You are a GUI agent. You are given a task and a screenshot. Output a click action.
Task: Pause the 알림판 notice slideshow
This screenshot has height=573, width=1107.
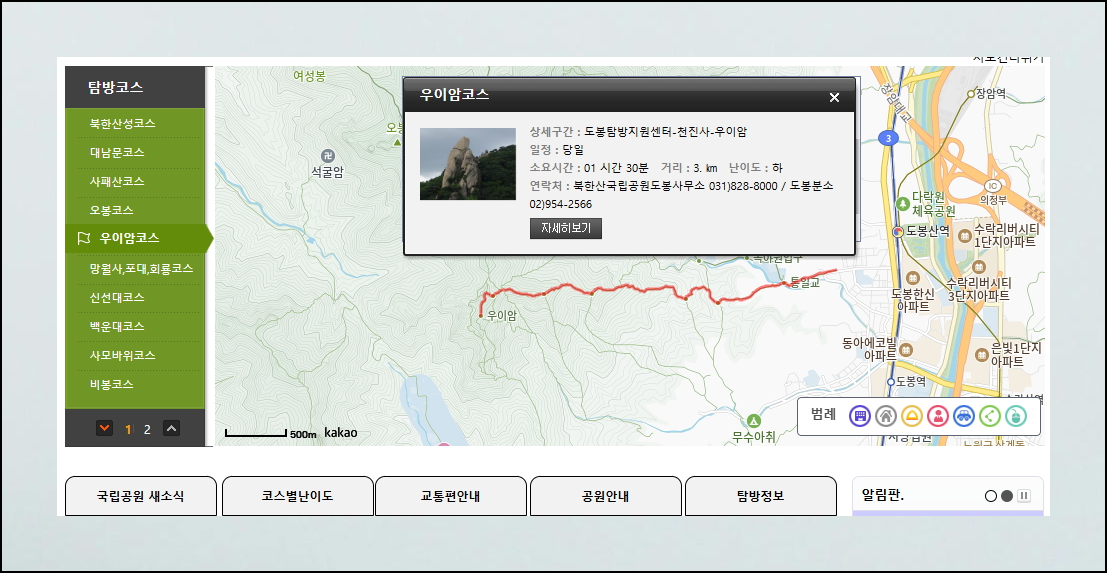coord(1024,496)
